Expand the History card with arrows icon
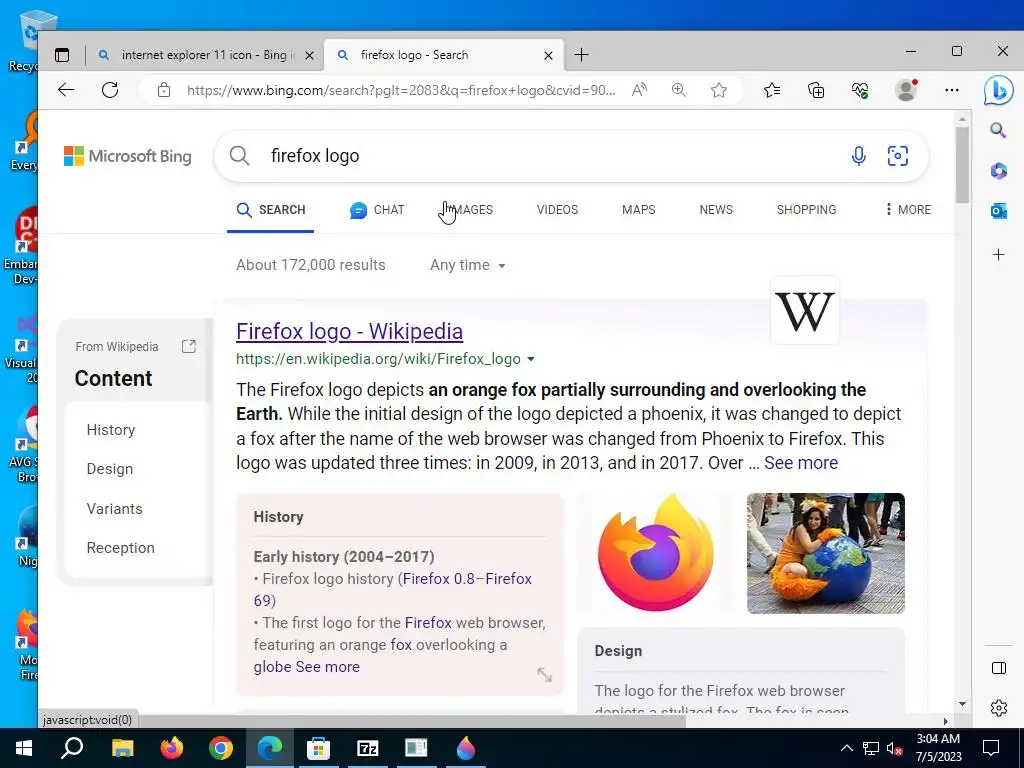The width and height of the screenshot is (1024, 768). [544, 675]
